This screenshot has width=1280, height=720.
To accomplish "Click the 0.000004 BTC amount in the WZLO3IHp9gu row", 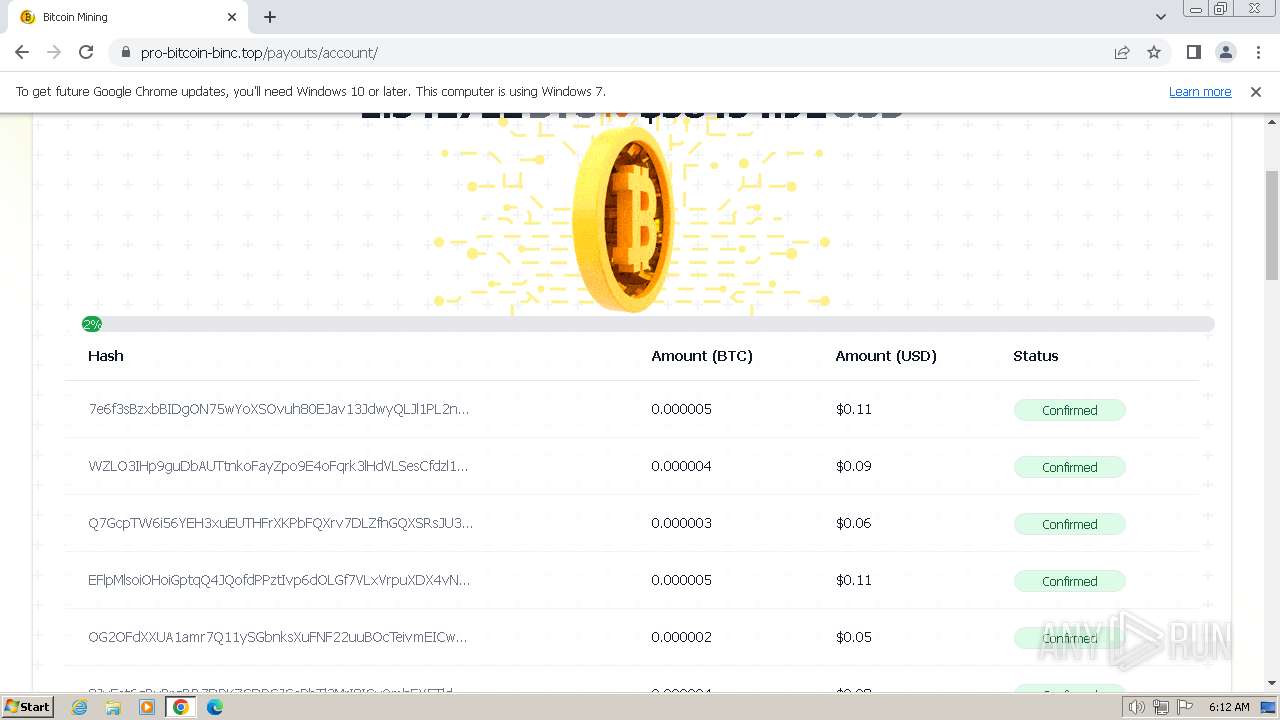I will pyautogui.click(x=682, y=466).
